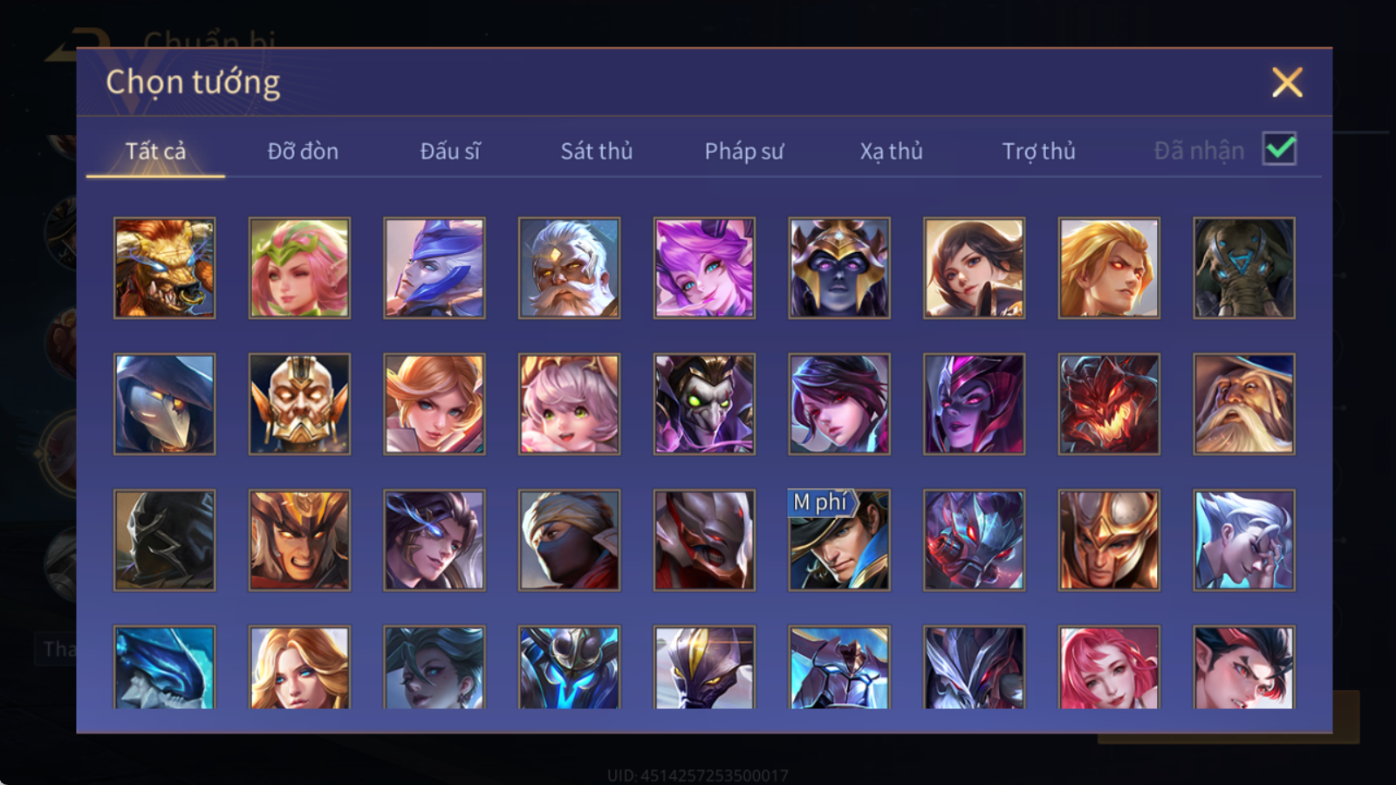Close the 'Chọn tướng' dialog
Screen dimensions: 1396x785
1287,82
